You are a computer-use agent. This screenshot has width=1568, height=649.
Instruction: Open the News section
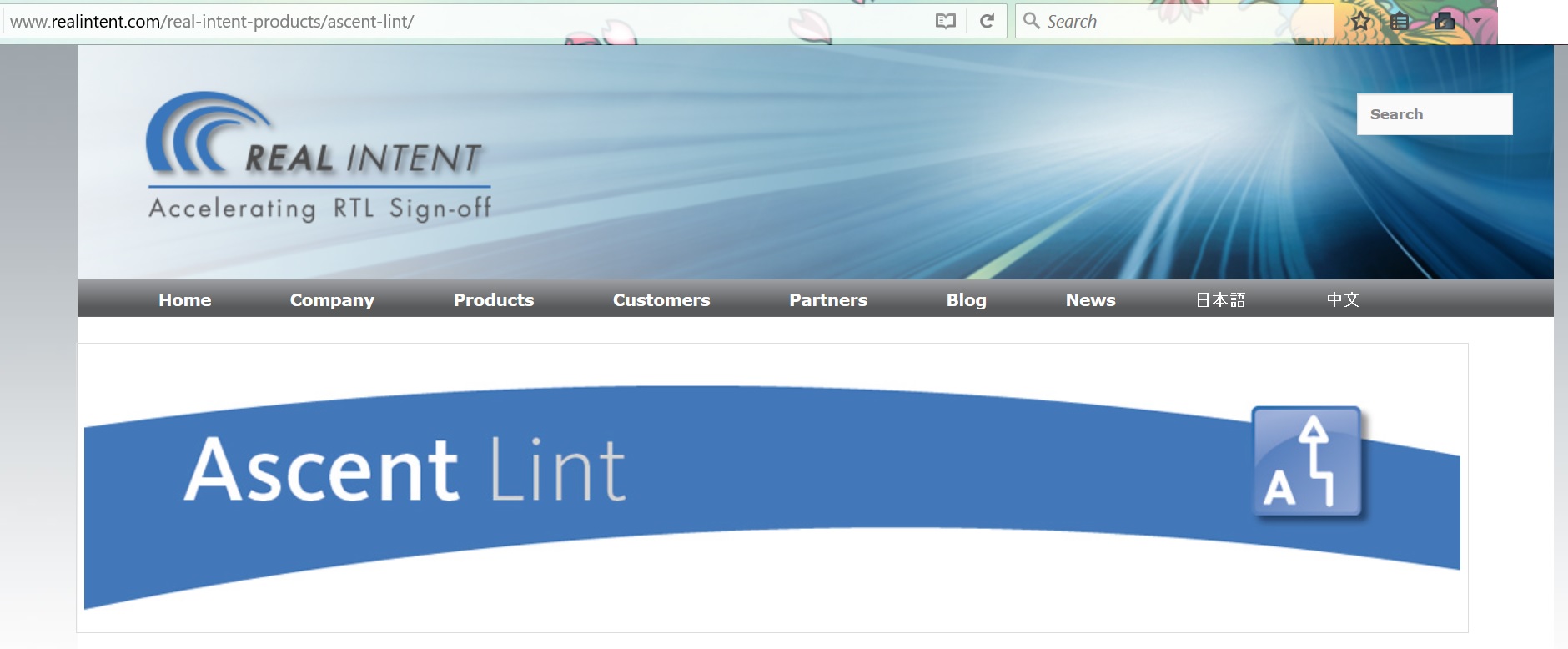pos(1090,300)
